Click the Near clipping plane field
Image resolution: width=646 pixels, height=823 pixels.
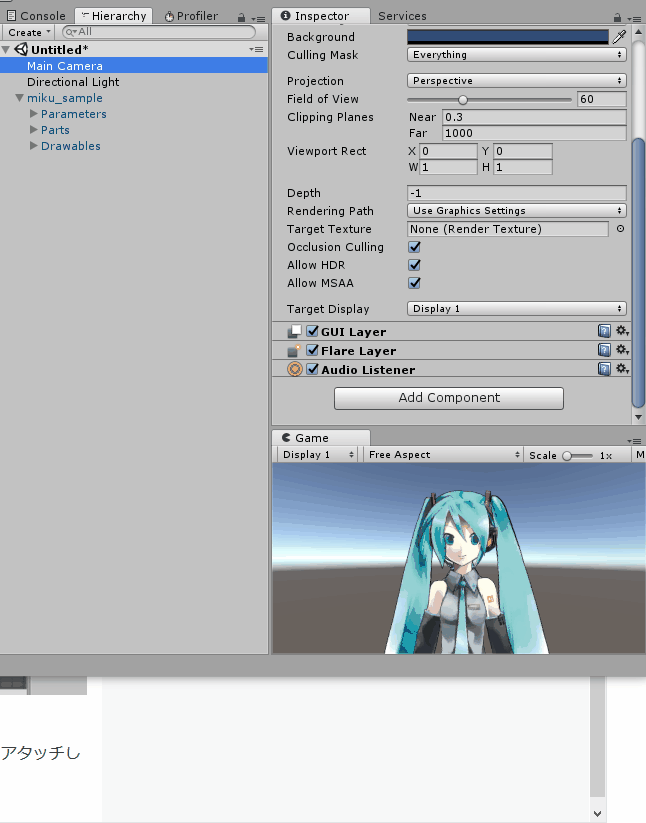pos(534,117)
